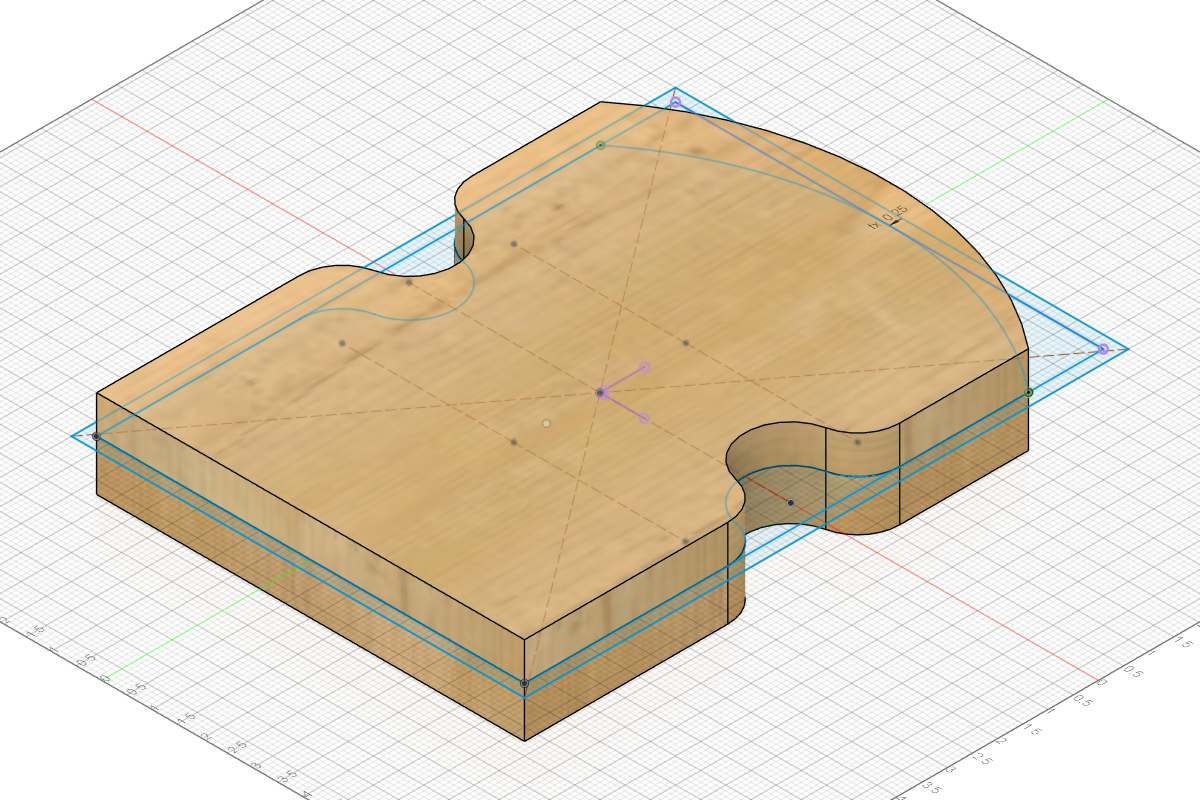Viewport: 1200px width, 800px height.
Task: Select the green arc endpoint on the body's right edge
Action: coord(1029,393)
